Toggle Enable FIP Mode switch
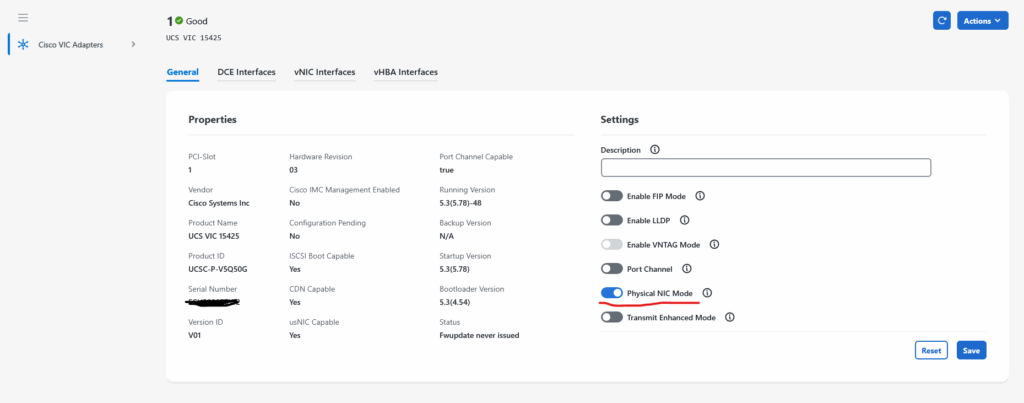This screenshot has height=403, width=1024. [612, 196]
